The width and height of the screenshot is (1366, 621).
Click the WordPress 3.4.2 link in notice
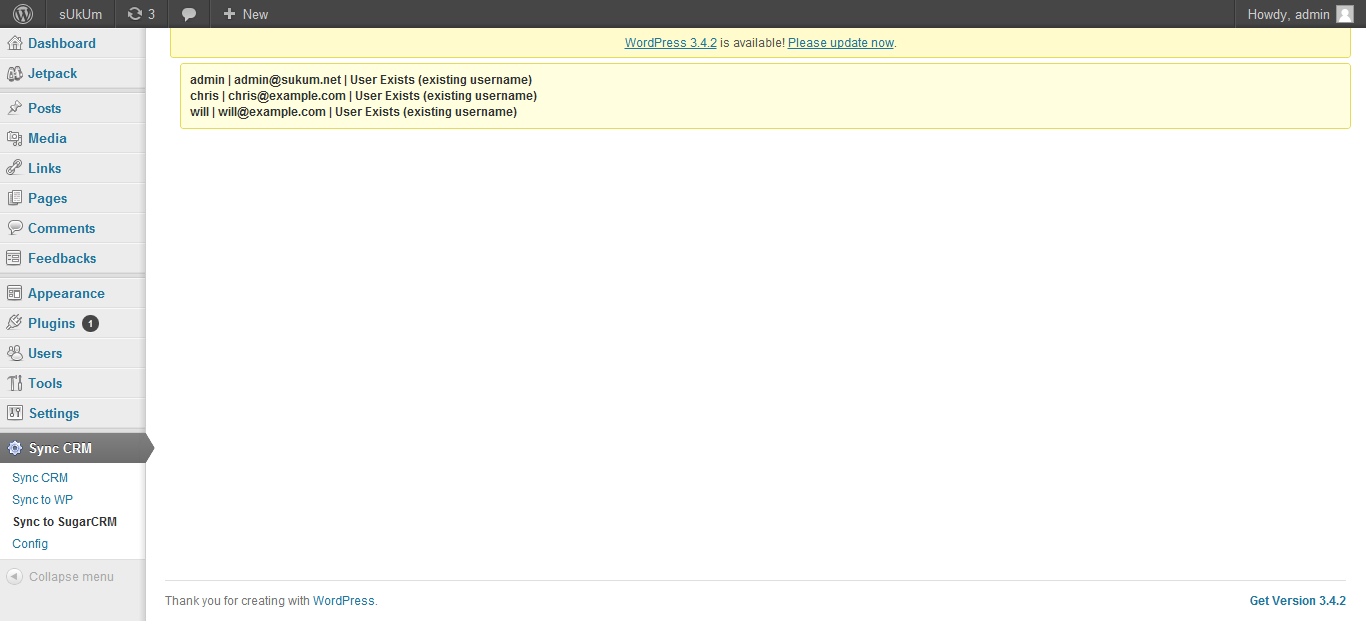(x=670, y=43)
